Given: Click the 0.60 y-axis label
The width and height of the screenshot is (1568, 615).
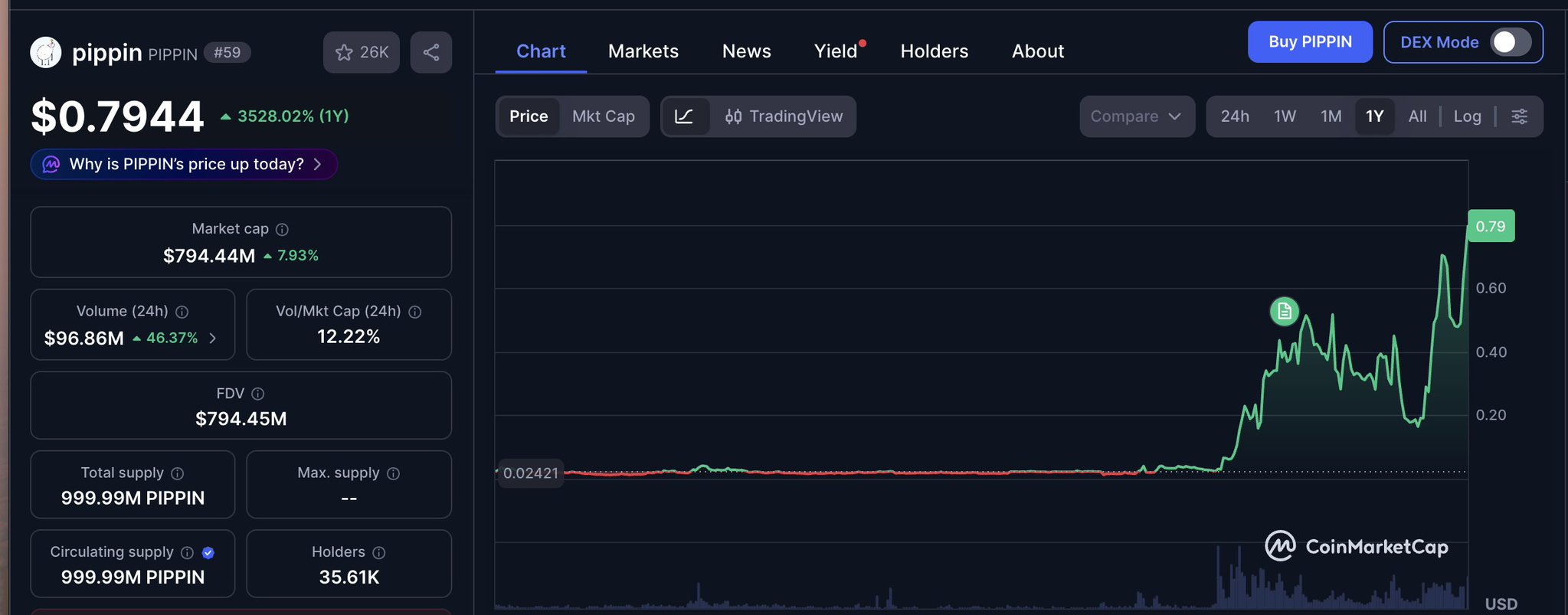Looking at the screenshot, I should pos(1491,288).
